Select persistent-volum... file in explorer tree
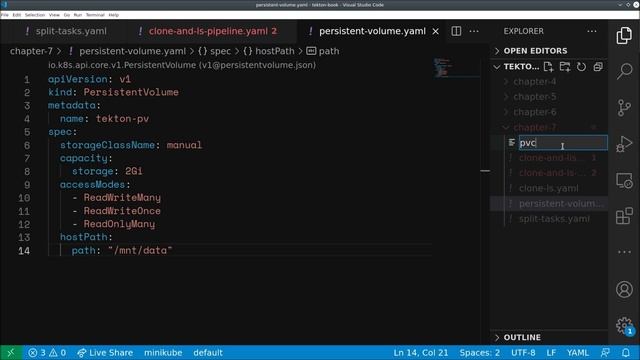Screen dimensions: 640x360 (x=560, y=204)
